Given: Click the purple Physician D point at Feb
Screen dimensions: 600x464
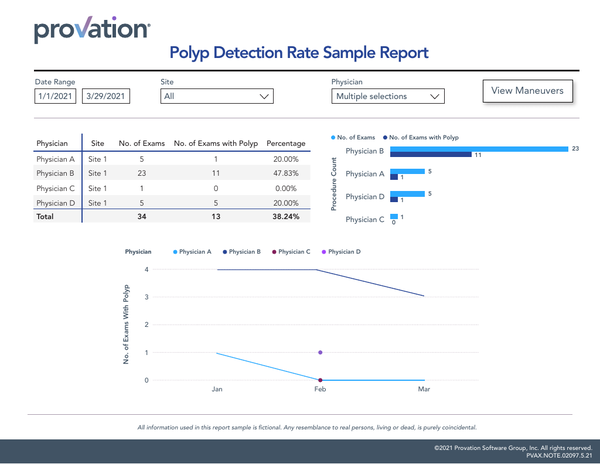Looking at the screenshot, I should tap(320, 353).
